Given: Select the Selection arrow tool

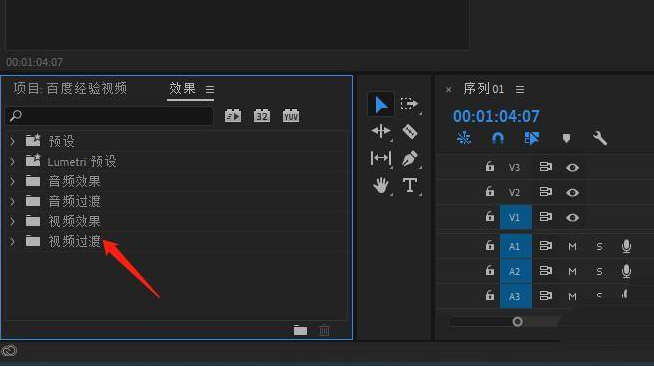Looking at the screenshot, I should pyautogui.click(x=381, y=104).
